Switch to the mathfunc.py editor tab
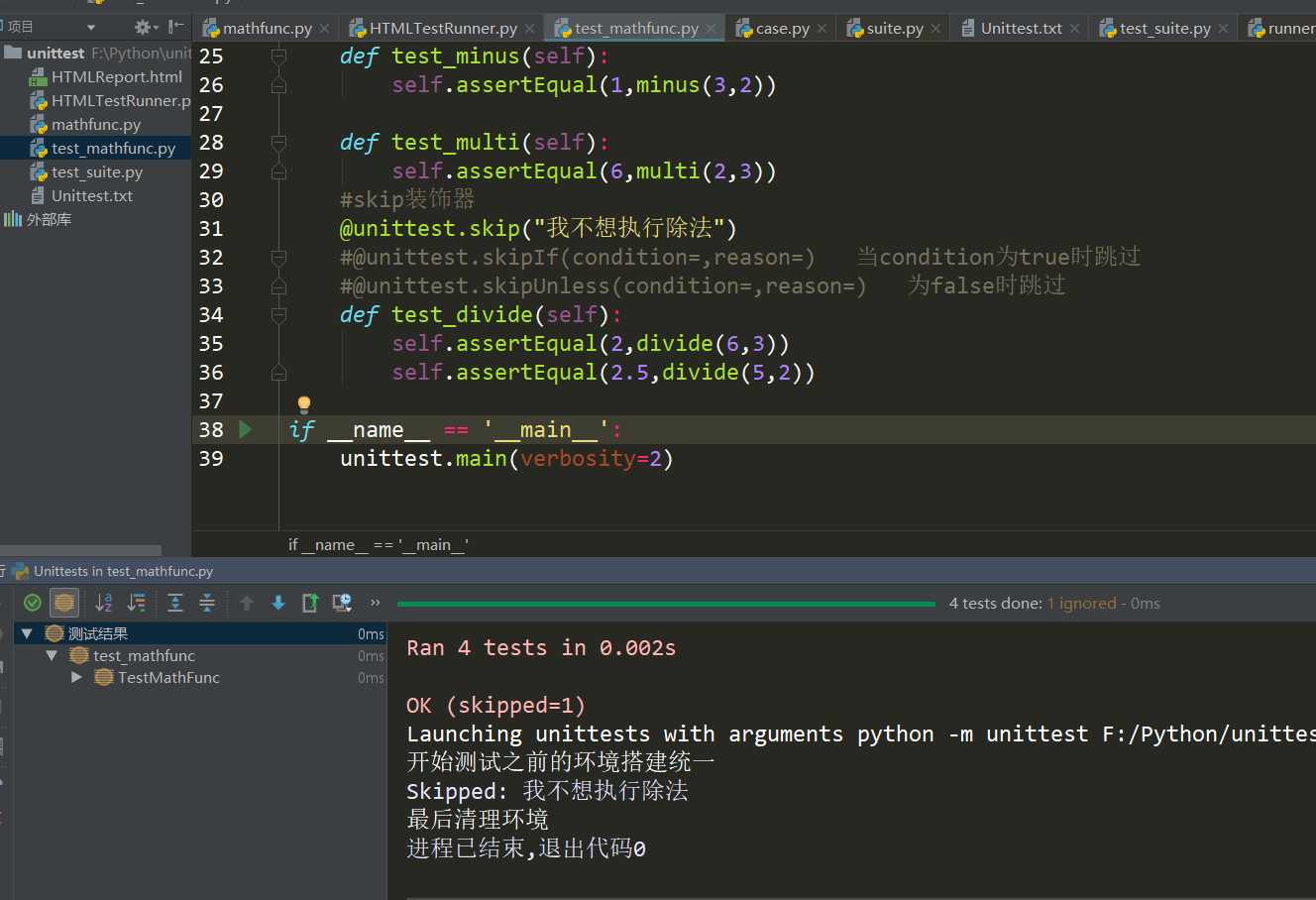Viewport: 1316px width, 900px height. pyautogui.click(x=267, y=28)
